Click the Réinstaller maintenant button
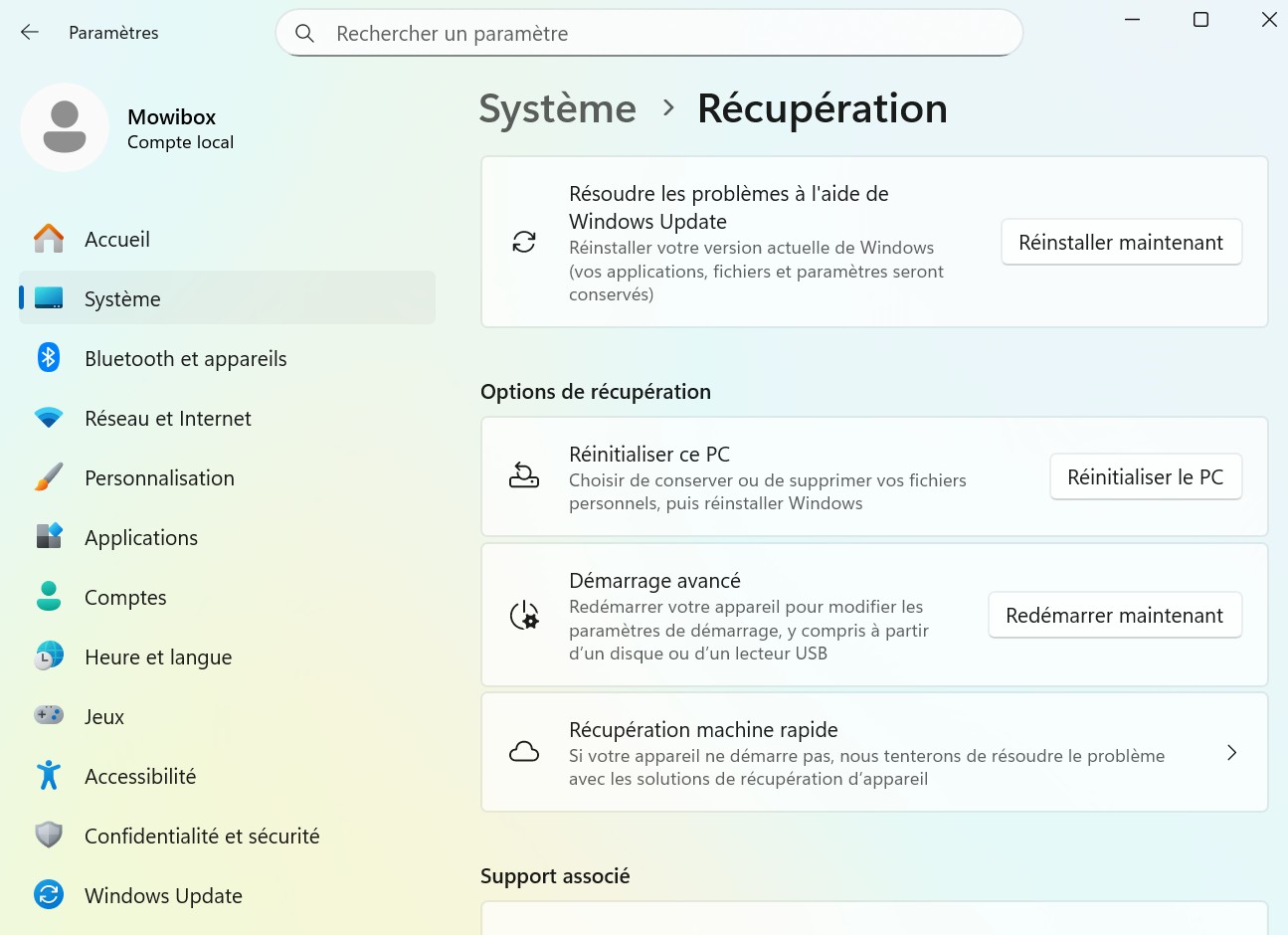Image resolution: width=1288 pixels, height=935 pixels. 1121,242
